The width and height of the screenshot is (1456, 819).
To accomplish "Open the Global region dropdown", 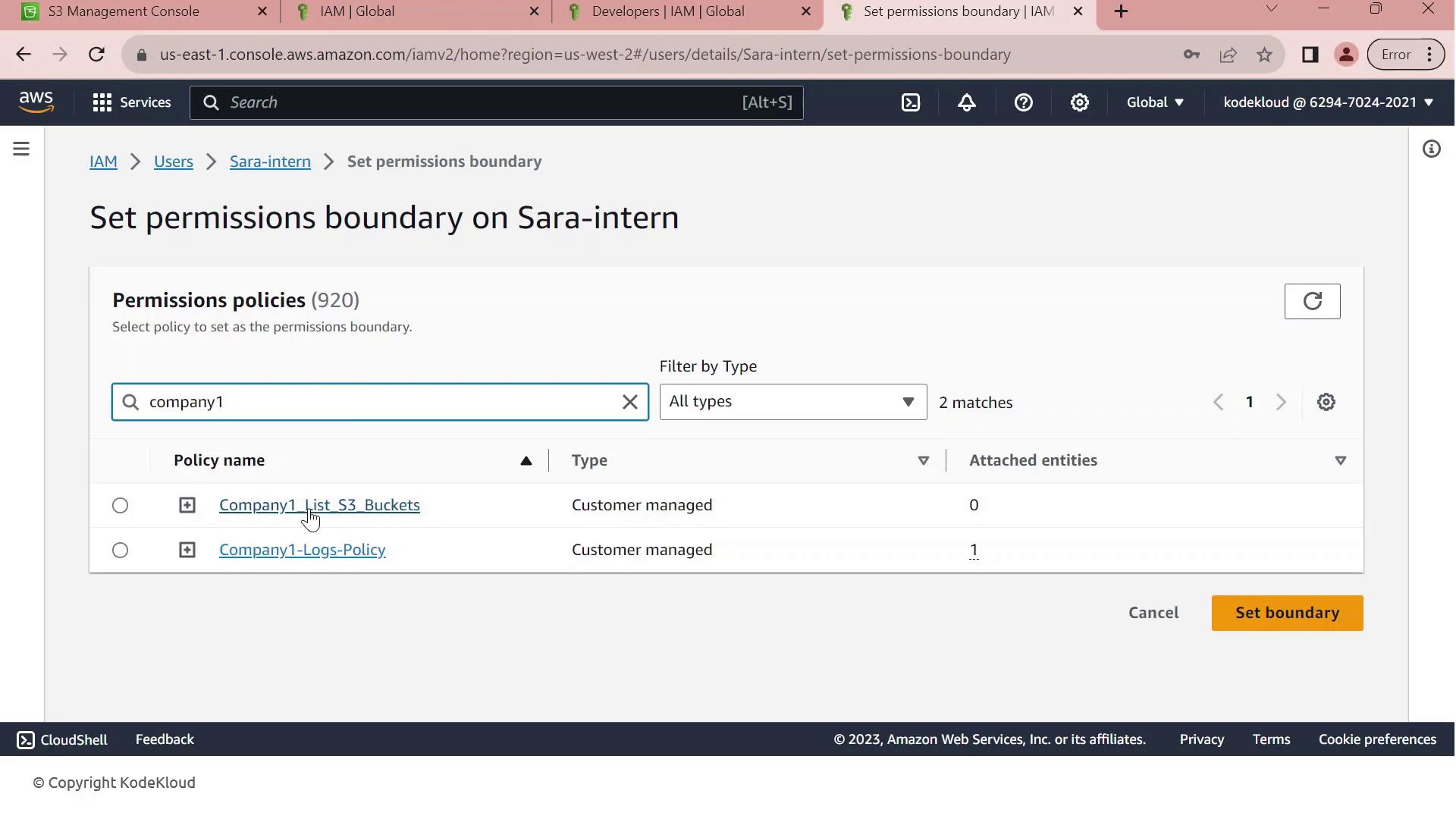I will coord(1154,102).
